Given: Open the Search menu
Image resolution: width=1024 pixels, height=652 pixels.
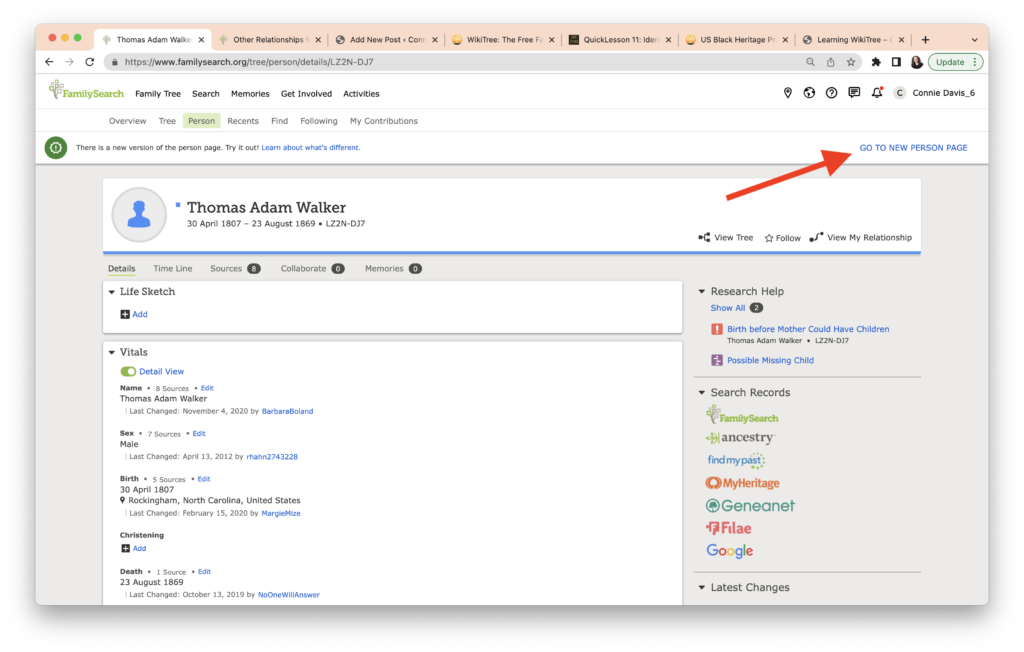Looking at the screenshot, I should 206,94.
